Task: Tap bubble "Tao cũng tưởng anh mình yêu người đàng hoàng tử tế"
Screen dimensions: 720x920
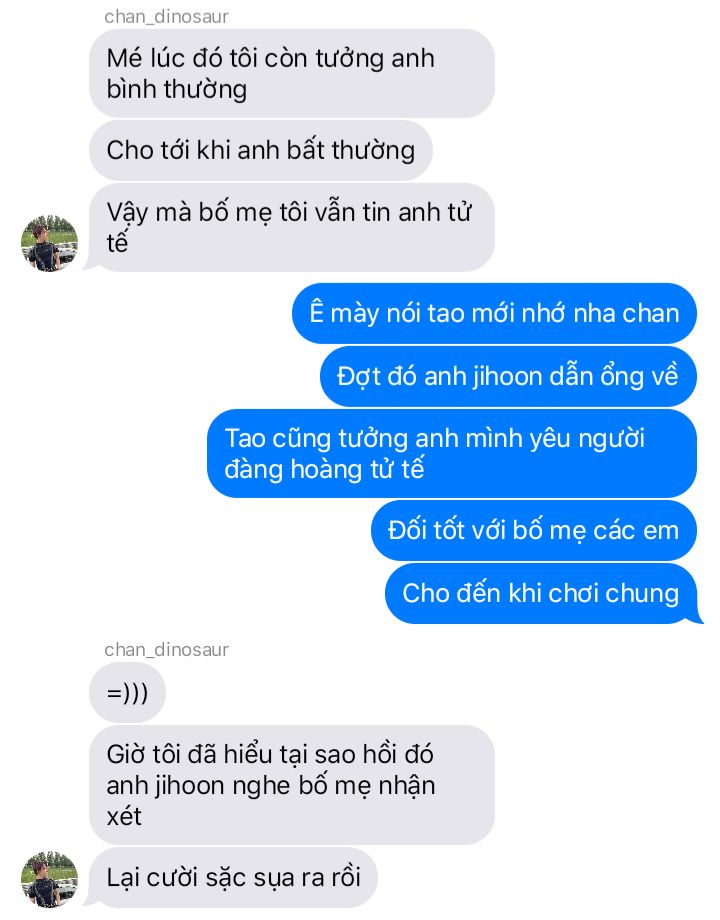Action: [452, 454]
